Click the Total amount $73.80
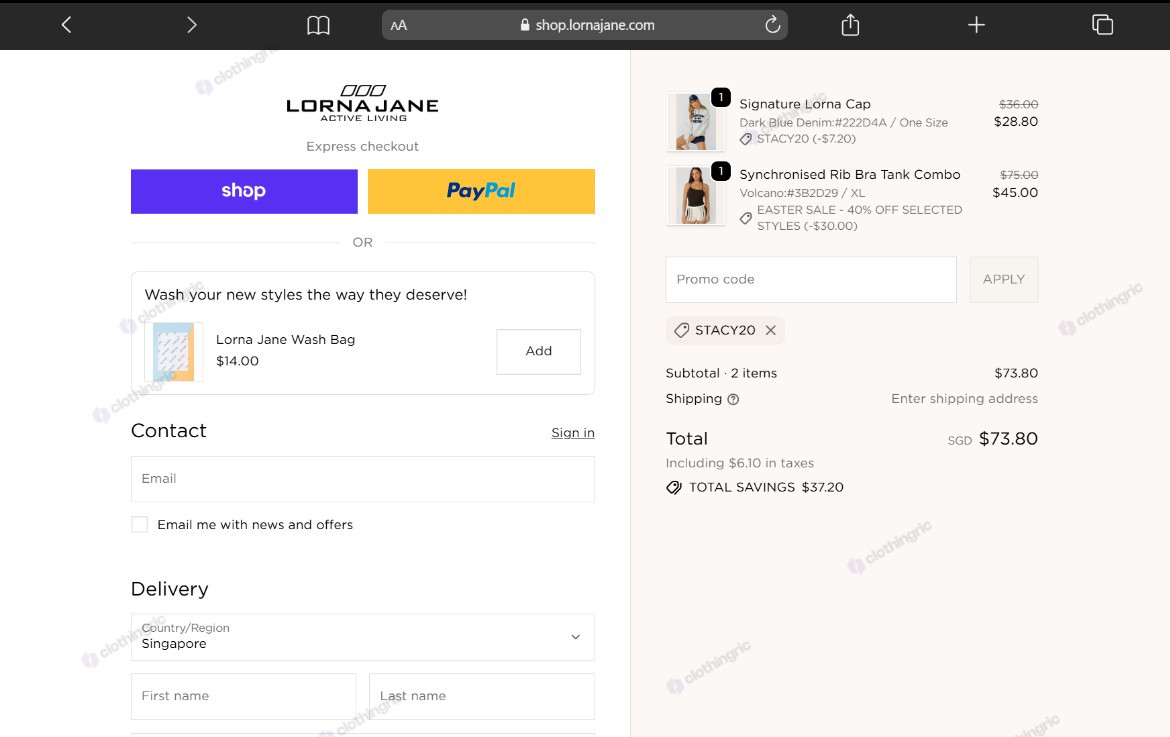The height and width of the screenshot is (737, 1170). coord(1008,439)
